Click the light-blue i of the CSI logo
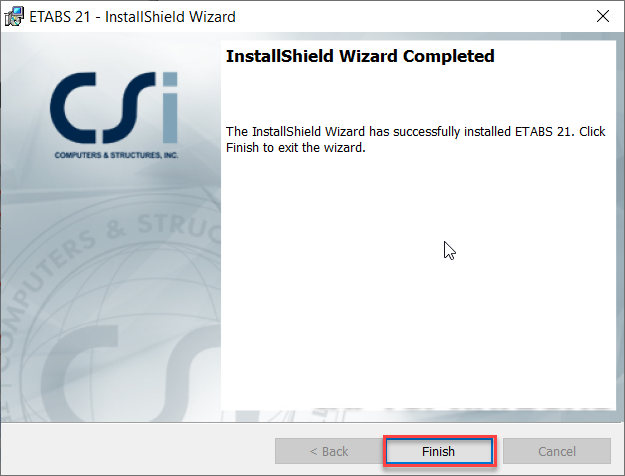 coord(170,108)
